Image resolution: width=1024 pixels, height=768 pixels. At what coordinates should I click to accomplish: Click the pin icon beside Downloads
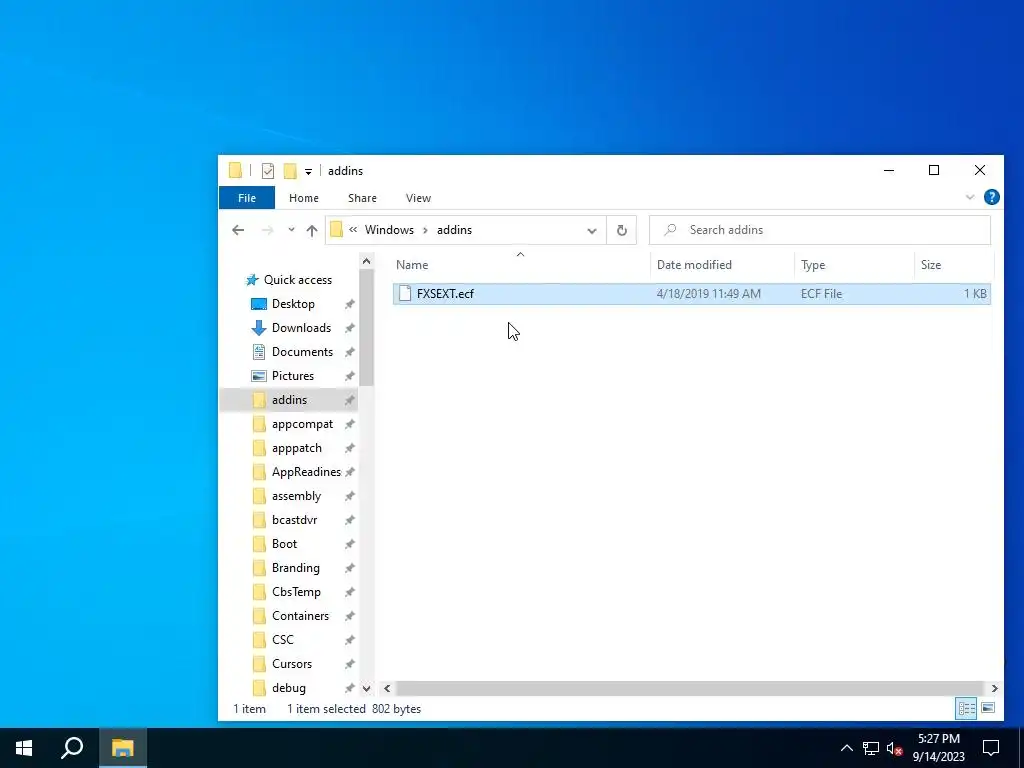tap(349, 328)
